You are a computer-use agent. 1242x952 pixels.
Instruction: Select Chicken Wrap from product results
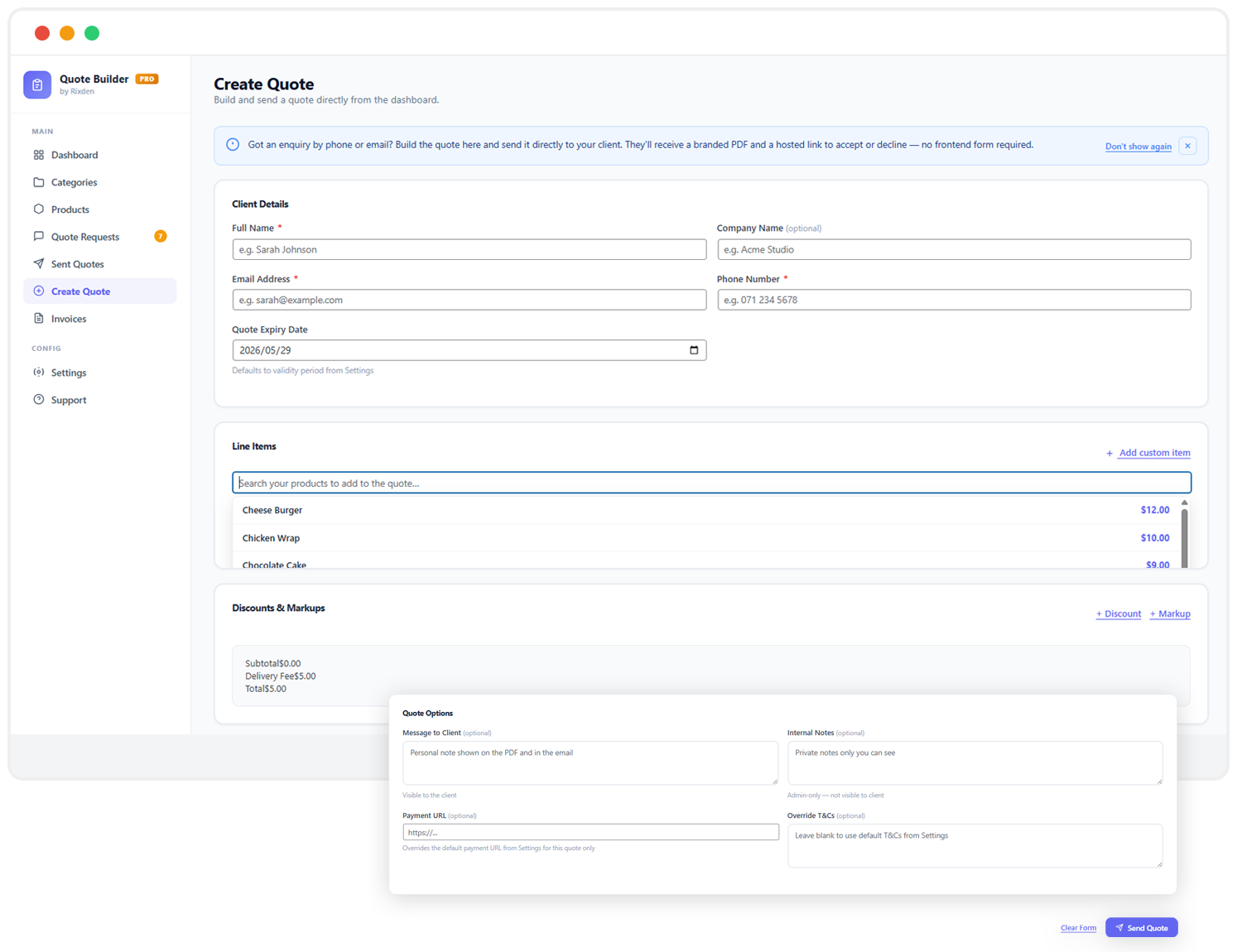[705, 538]
